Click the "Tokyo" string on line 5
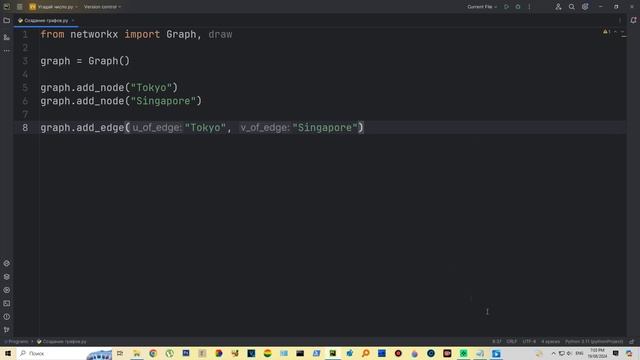640x360 pixels. 151,88
